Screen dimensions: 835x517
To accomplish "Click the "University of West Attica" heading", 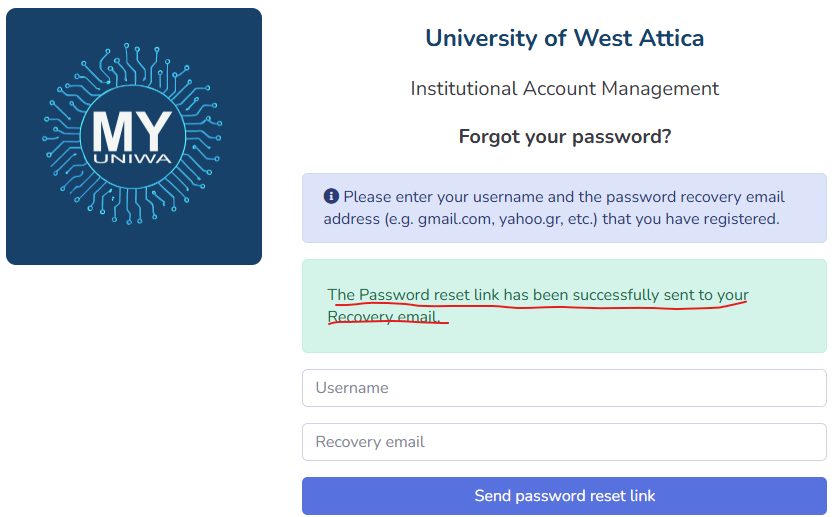I will click(564, 39).
